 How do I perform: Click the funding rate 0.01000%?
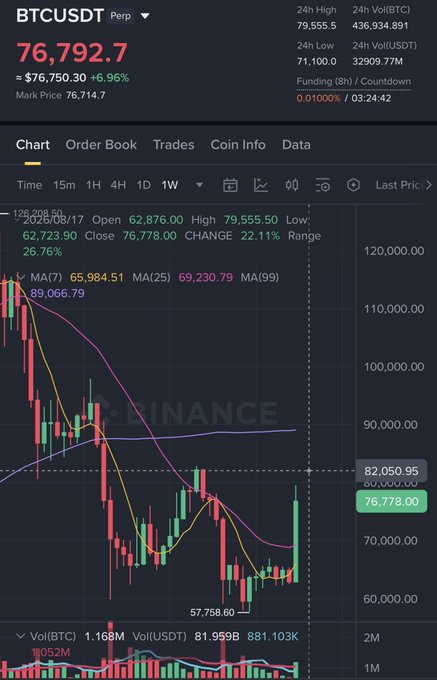coord(319,98)
